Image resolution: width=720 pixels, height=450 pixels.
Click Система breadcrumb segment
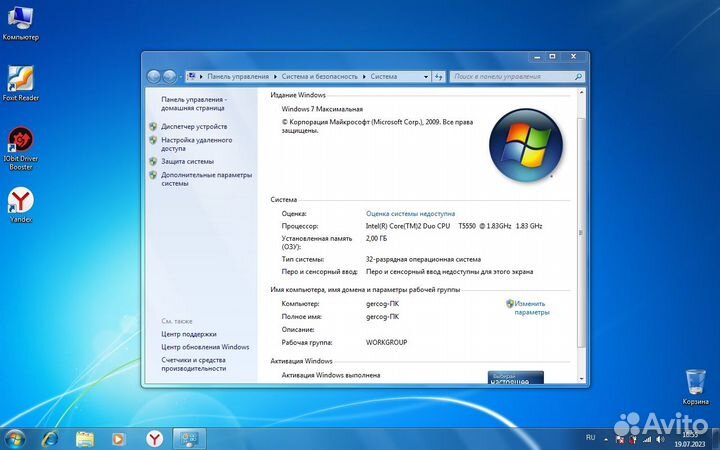pyautogui.click(x=384, y=77)
